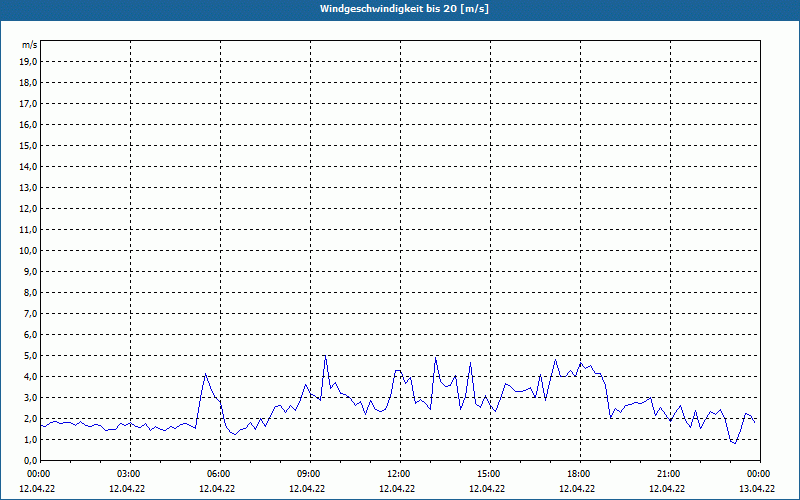Select the 21:00 time label
The width and height of the screenshot is (800, 500).
[670, 474]
